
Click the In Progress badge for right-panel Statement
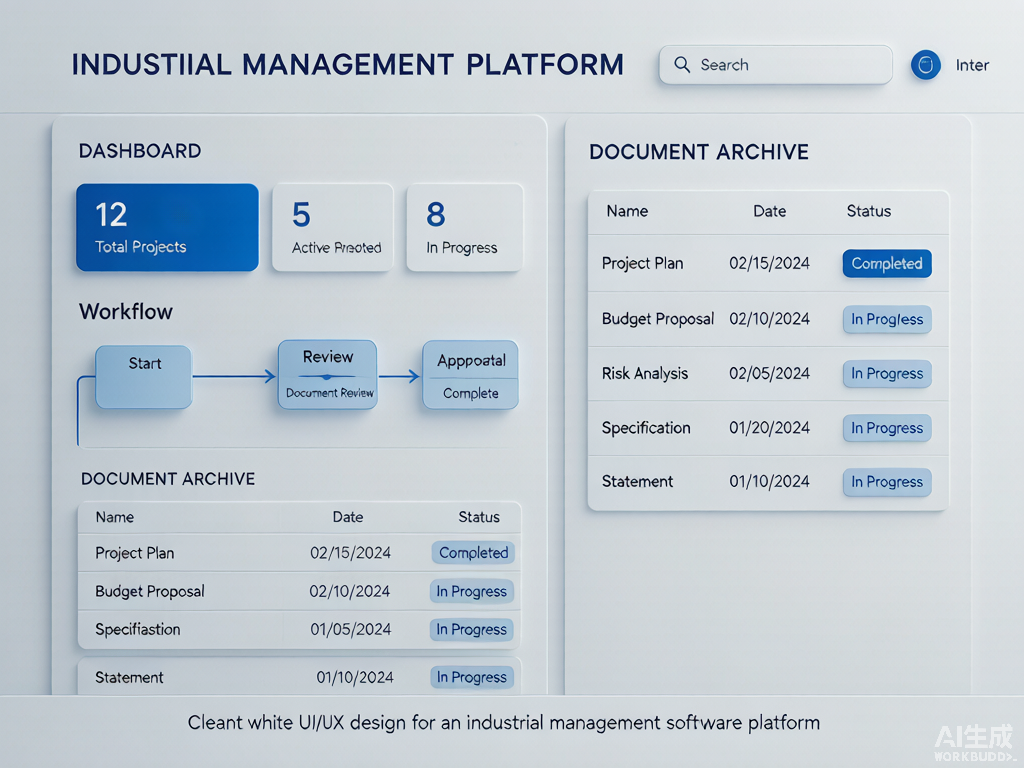pos(887,482)
